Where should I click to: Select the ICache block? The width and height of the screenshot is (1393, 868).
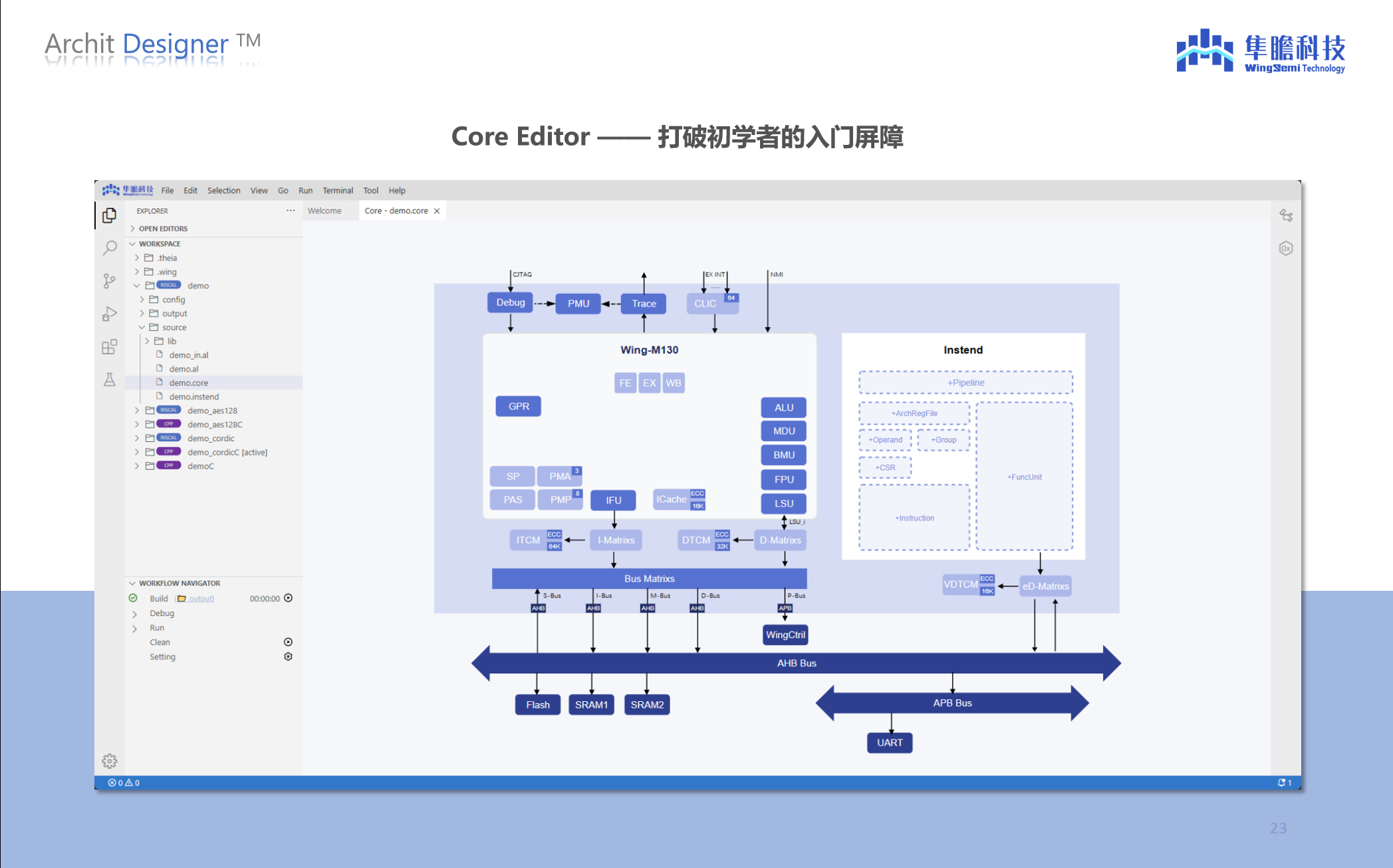point(672,499)
